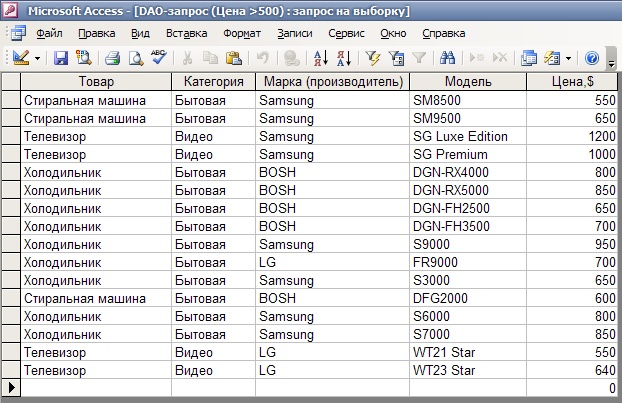Click the Cut scissors icon

point(187,58)
